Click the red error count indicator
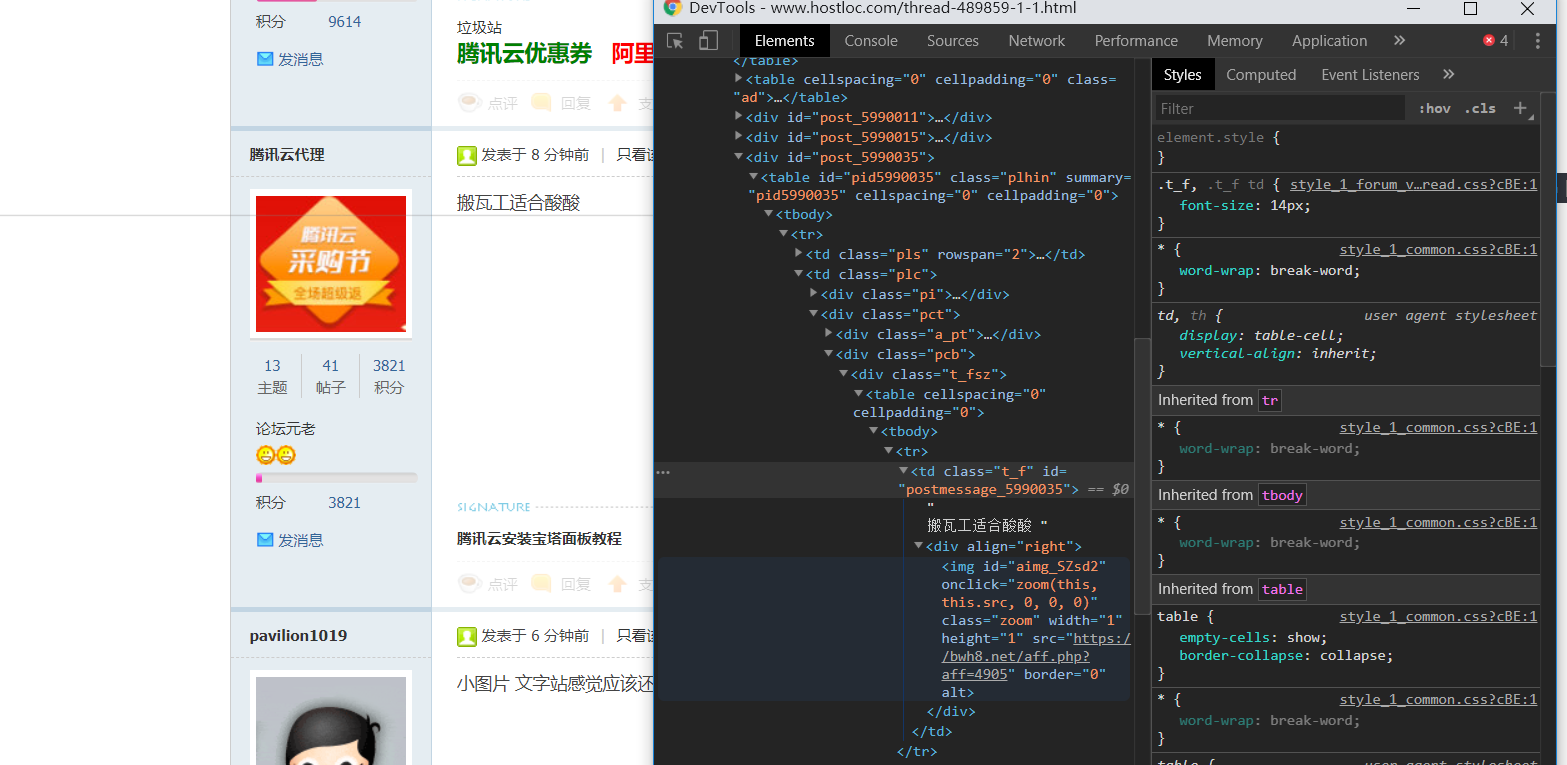 [x=1495, y=41]
